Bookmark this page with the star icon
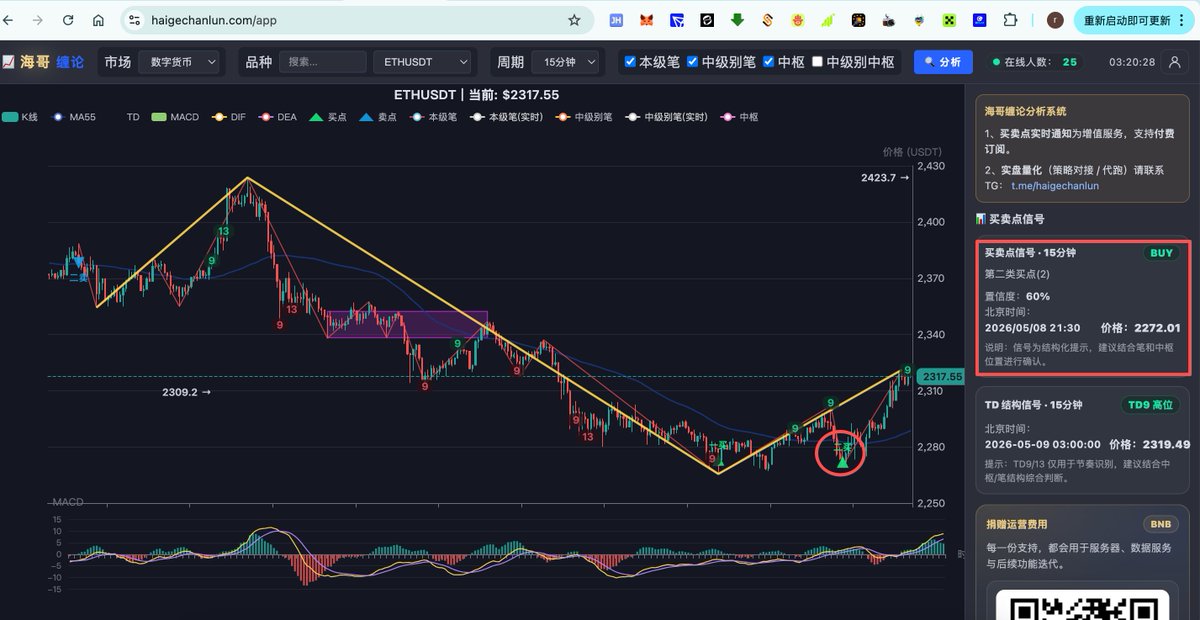The width and height of the screenshot is (1200, 620). pyautogui.click(x=574, y=20)
